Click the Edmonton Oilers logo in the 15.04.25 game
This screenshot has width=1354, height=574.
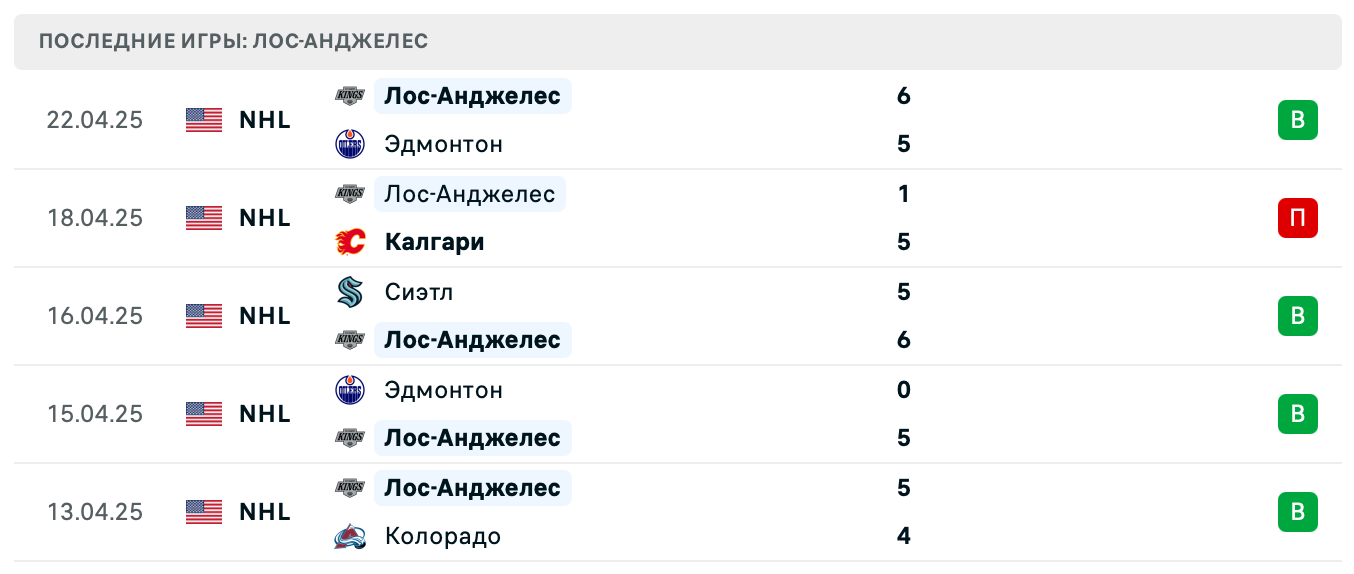coord(350,390)
